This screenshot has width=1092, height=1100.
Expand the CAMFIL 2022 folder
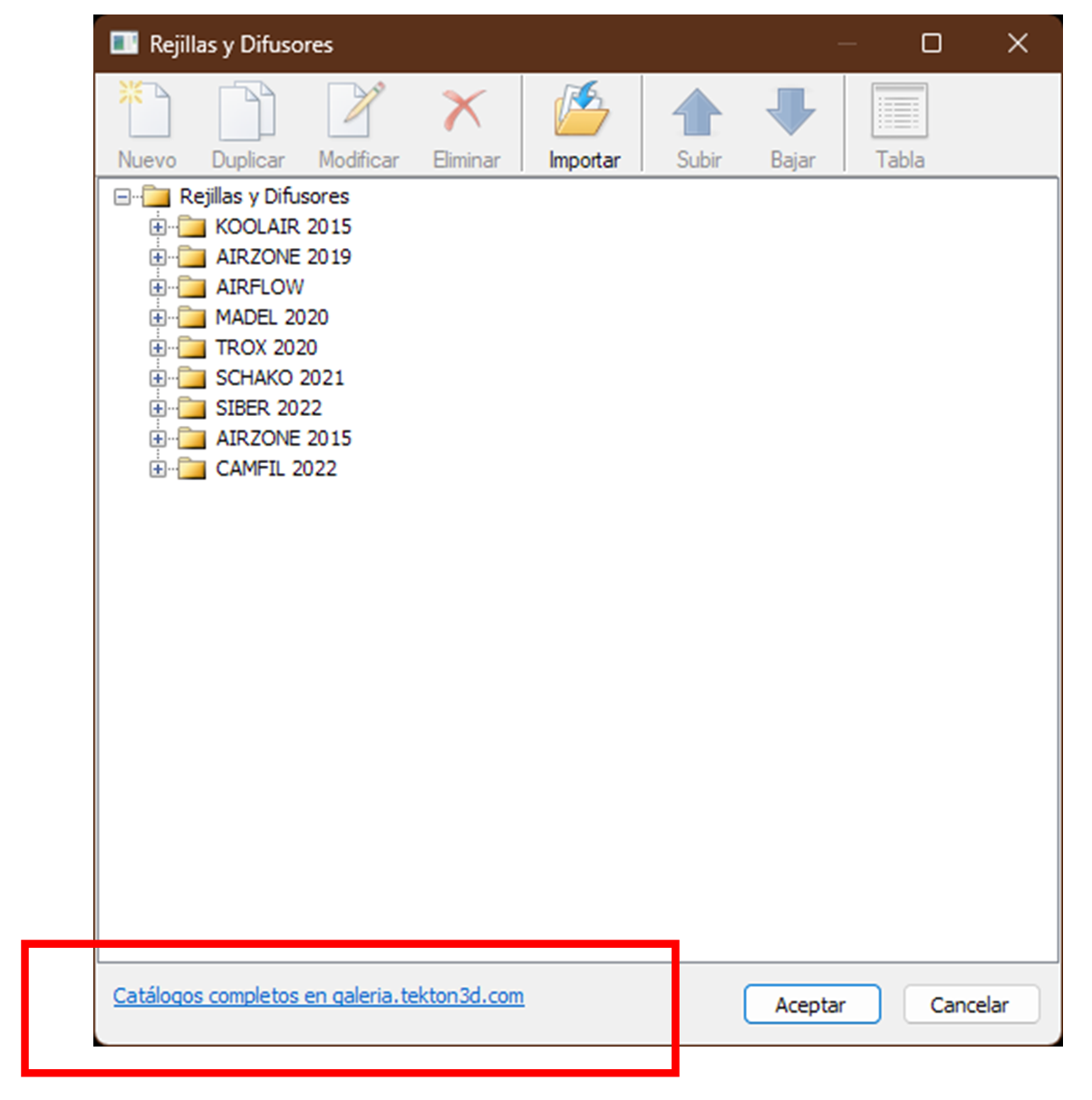pos(158,468)
